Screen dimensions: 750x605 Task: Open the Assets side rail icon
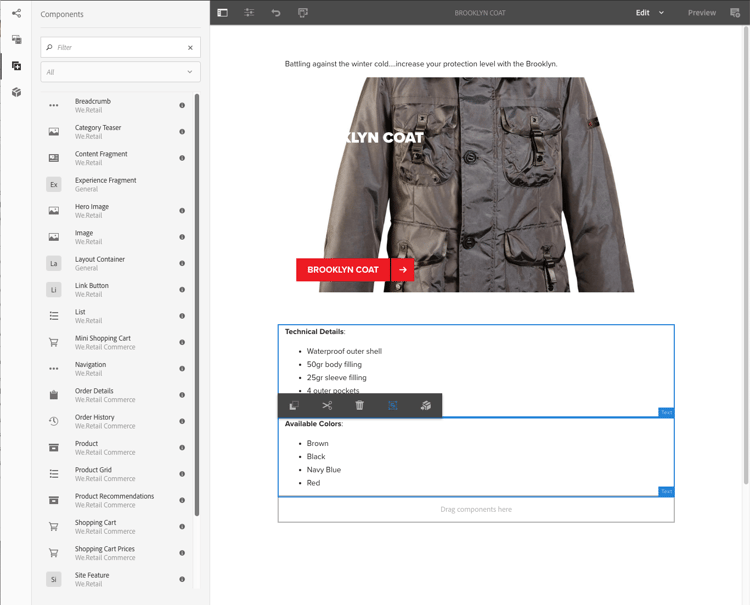(x=16, y=39)
